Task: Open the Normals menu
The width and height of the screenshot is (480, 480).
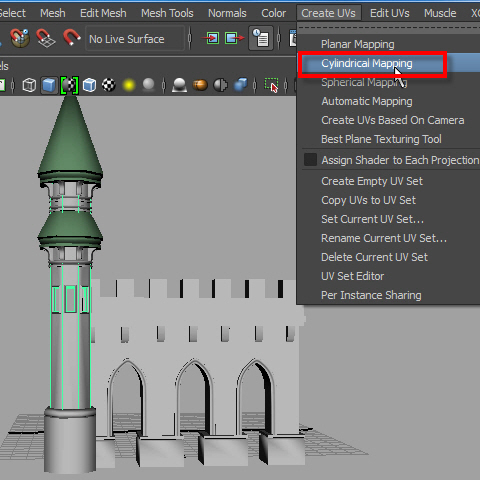Action: pyautogui.click(x=227, y=13)
